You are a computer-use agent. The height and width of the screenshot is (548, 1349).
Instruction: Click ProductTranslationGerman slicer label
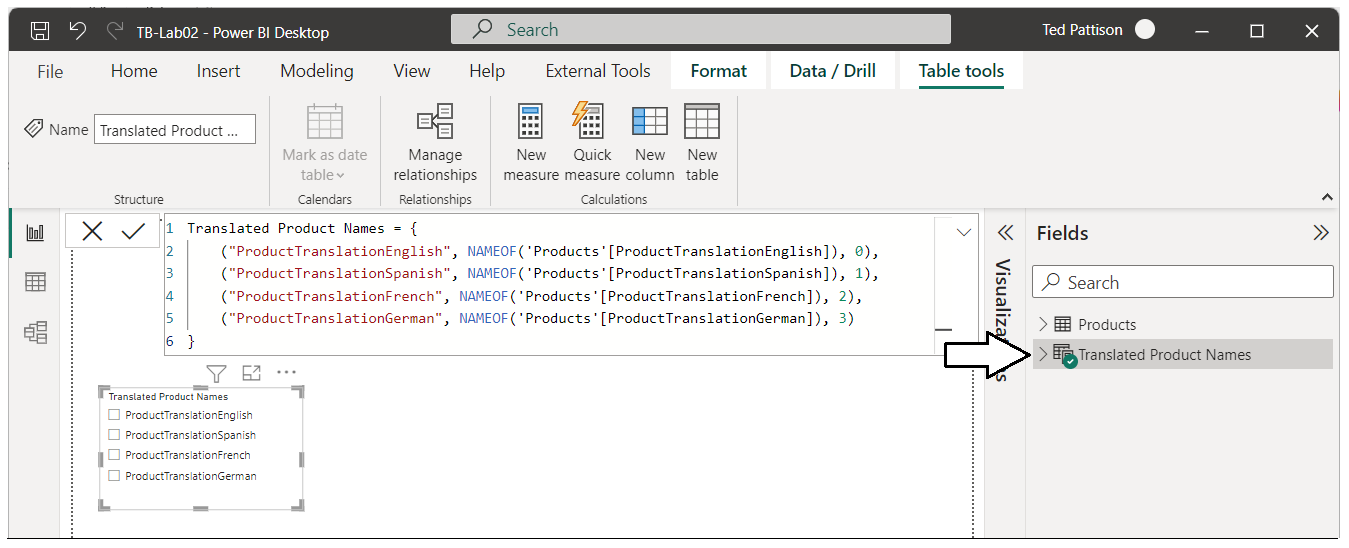191,476
